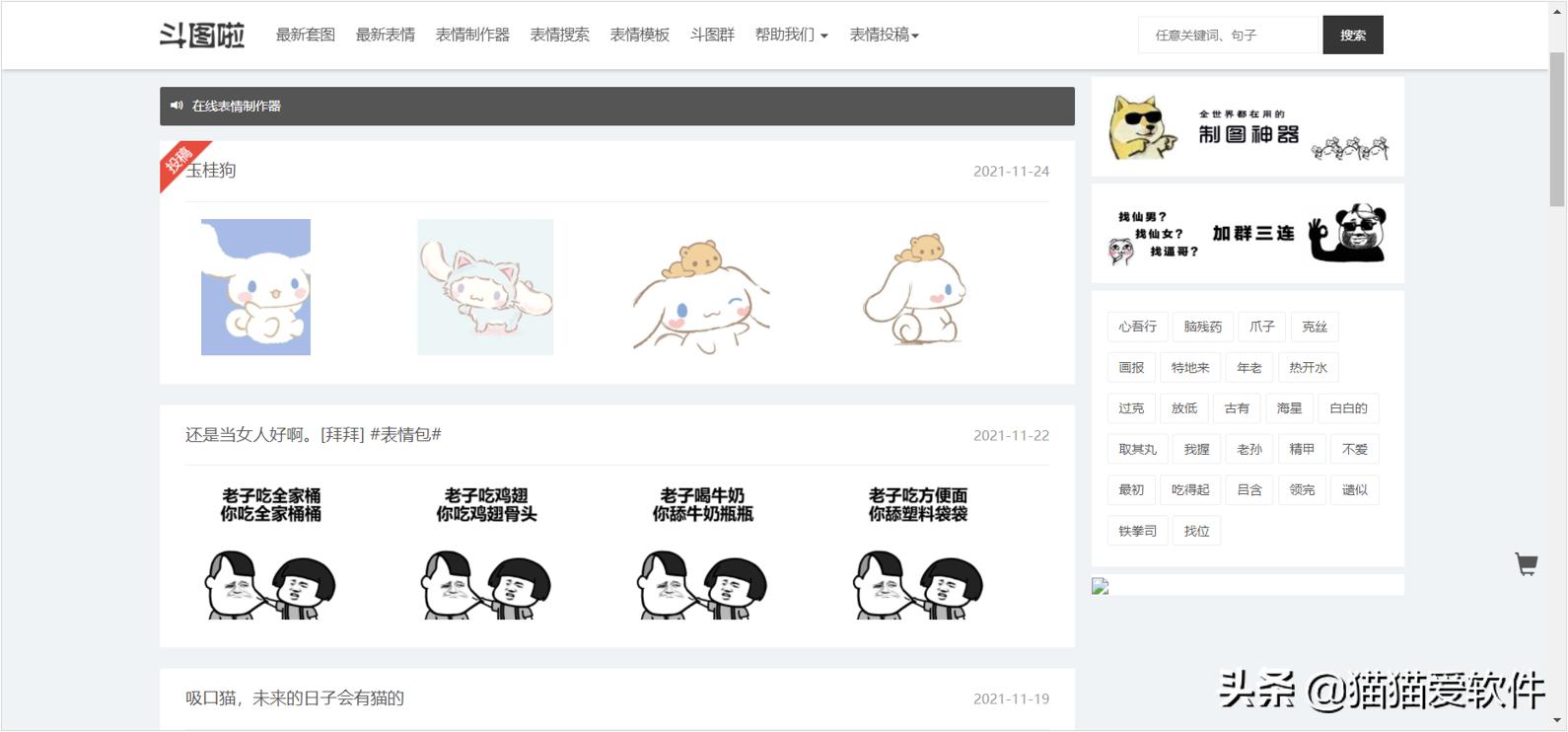1568x732 pixels.
Task: Open the 老子吃方便面 meme image
Action: click(x=918, y=551)
